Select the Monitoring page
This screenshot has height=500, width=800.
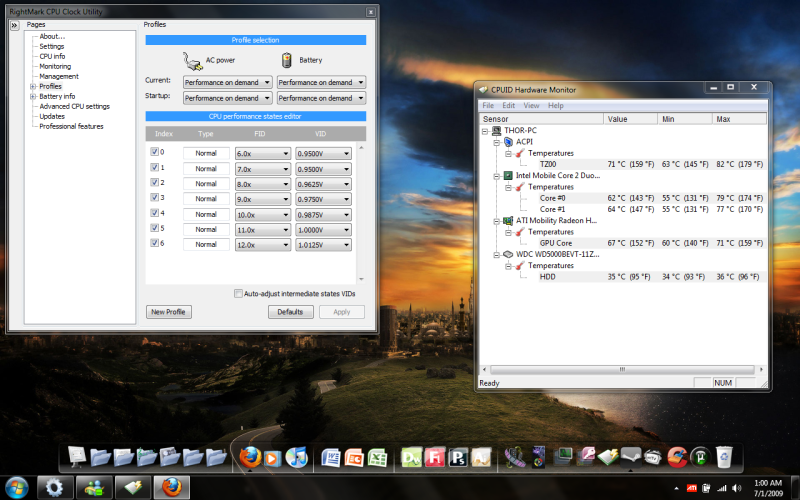55,66
